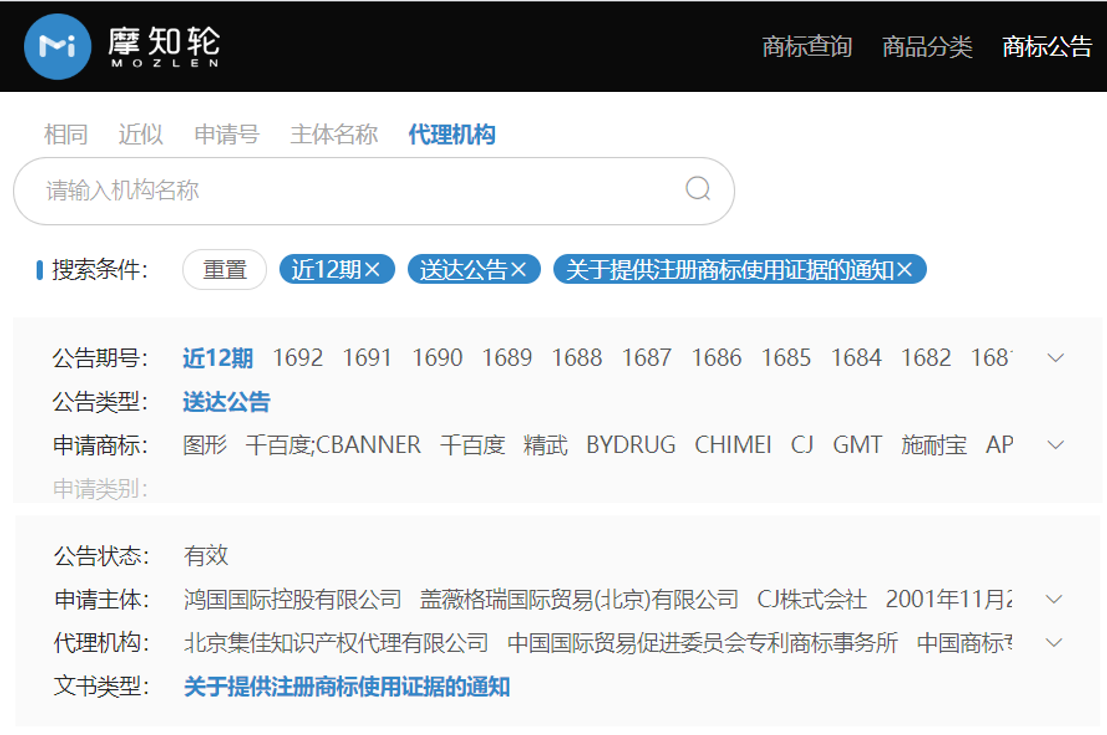Open 商标公告 in top navigation
This screenshot has width=1107, height=735.
pyautogui.click(x=1047, y=47)
